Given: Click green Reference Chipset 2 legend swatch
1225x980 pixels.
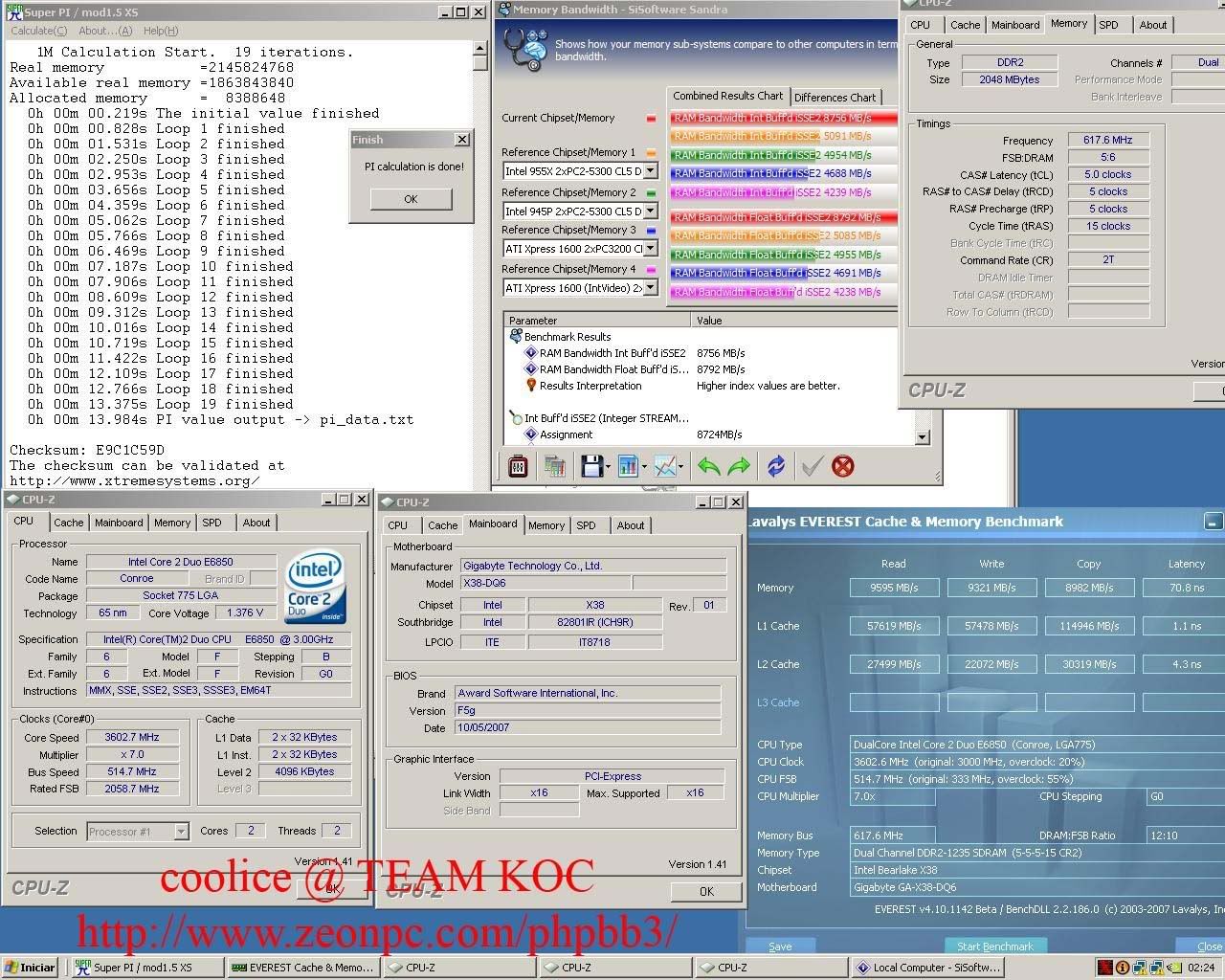Looking at the screenshot, I should 652,192.
